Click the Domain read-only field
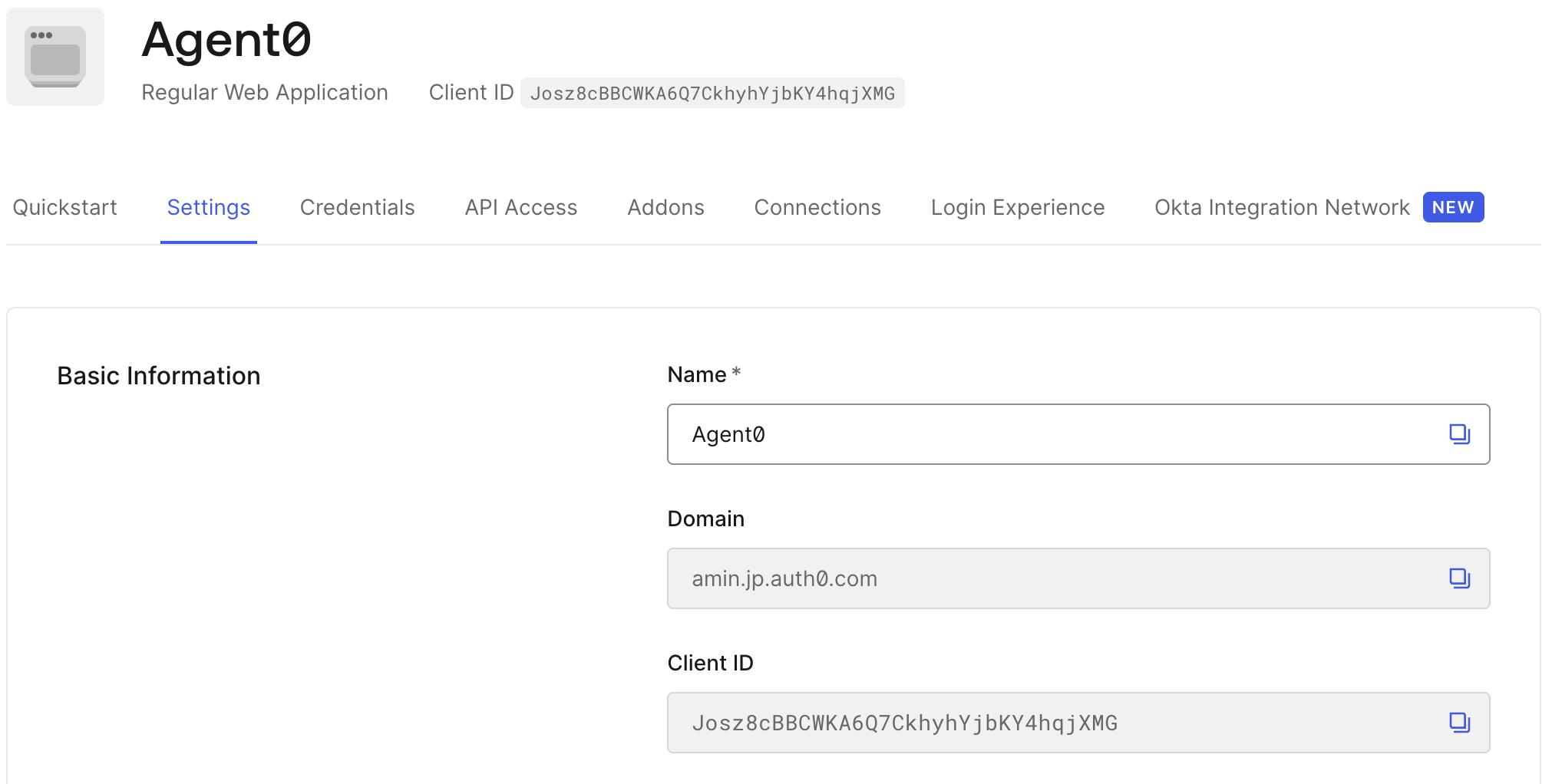1552x784 pixels. point(1078,578)
